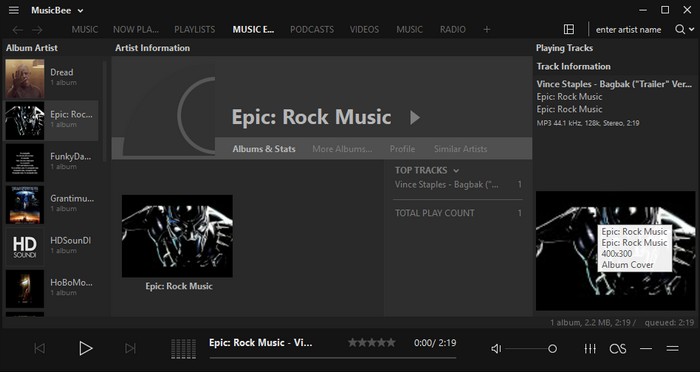Screen dimensions: 700x372
Task: Open the Profile sub-tab
Action: [402, 149]
